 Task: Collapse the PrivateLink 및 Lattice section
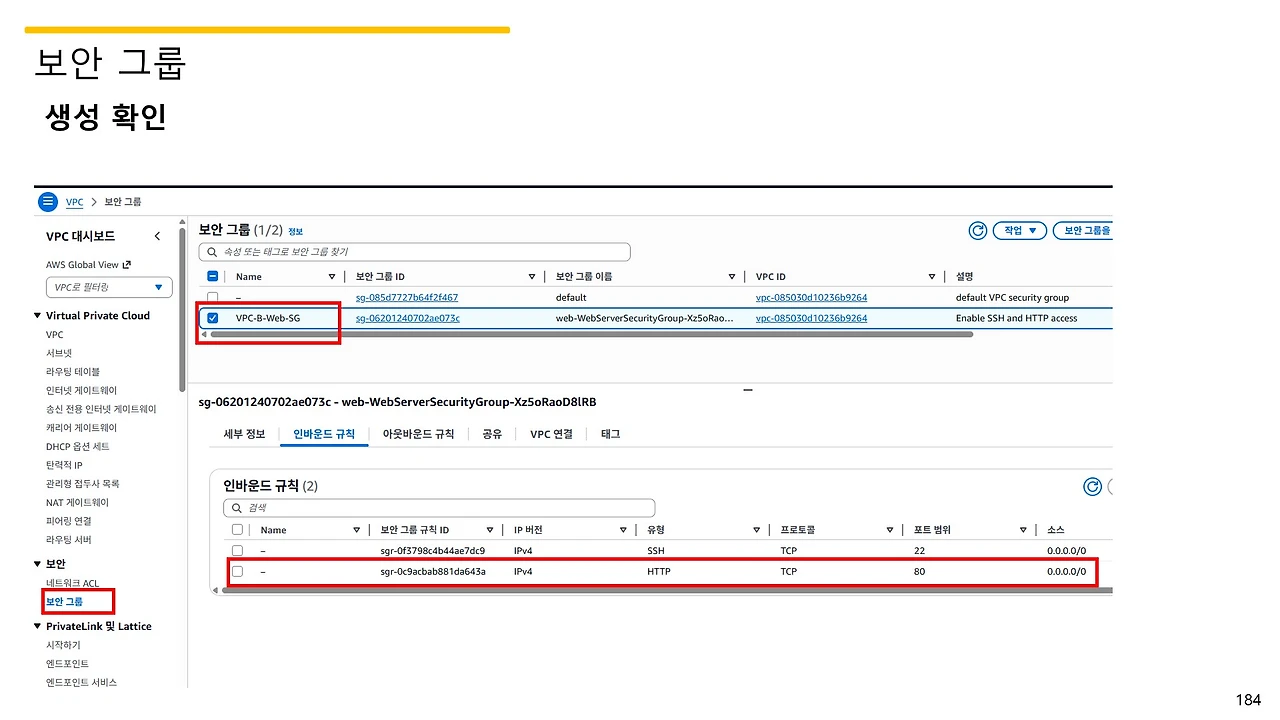38,627
